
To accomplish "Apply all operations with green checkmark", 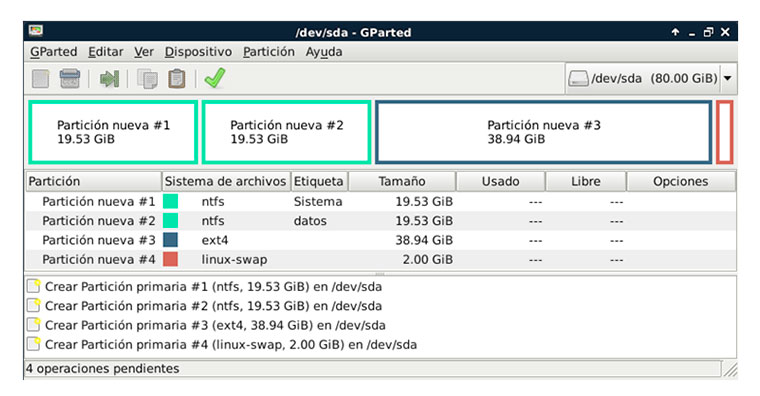I will point(215,78).
